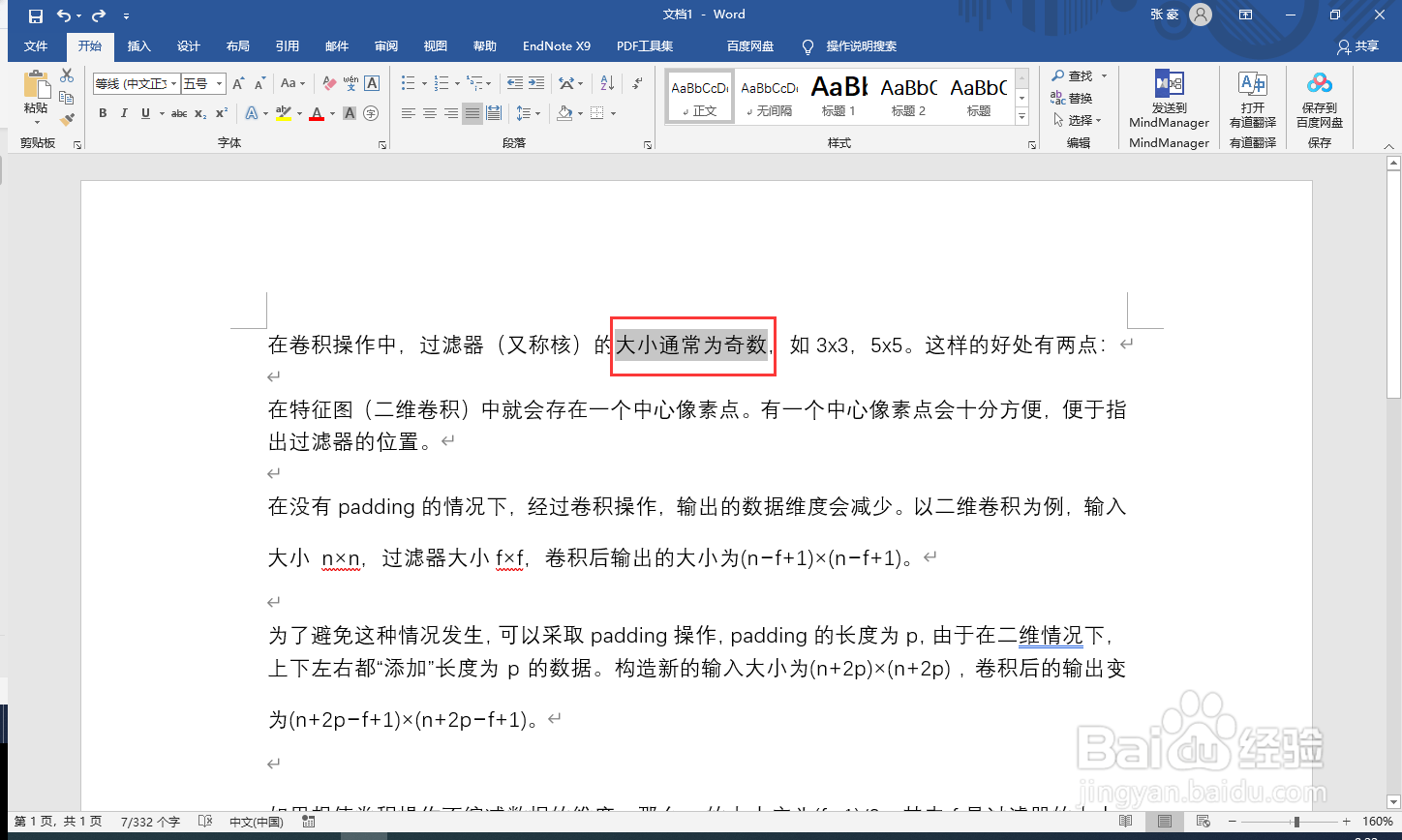
Task: Switch to the 布局 tab
Action: 238,46
